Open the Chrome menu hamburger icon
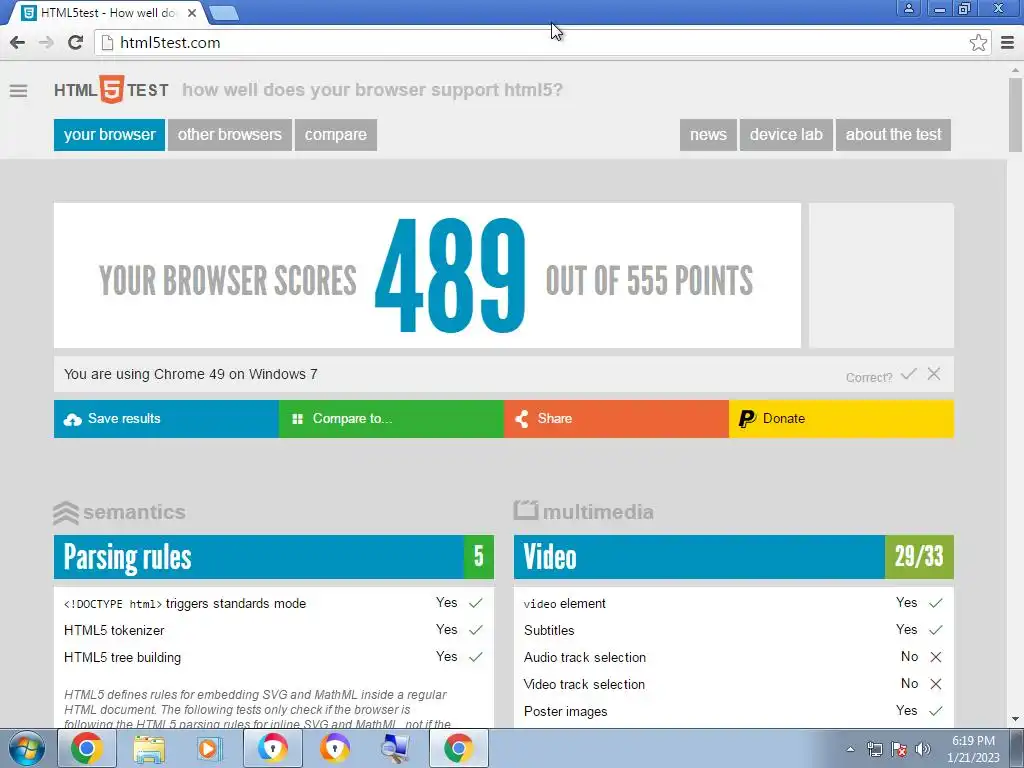The width and height of the screenshot is (1024, 768). (1007, 42)
